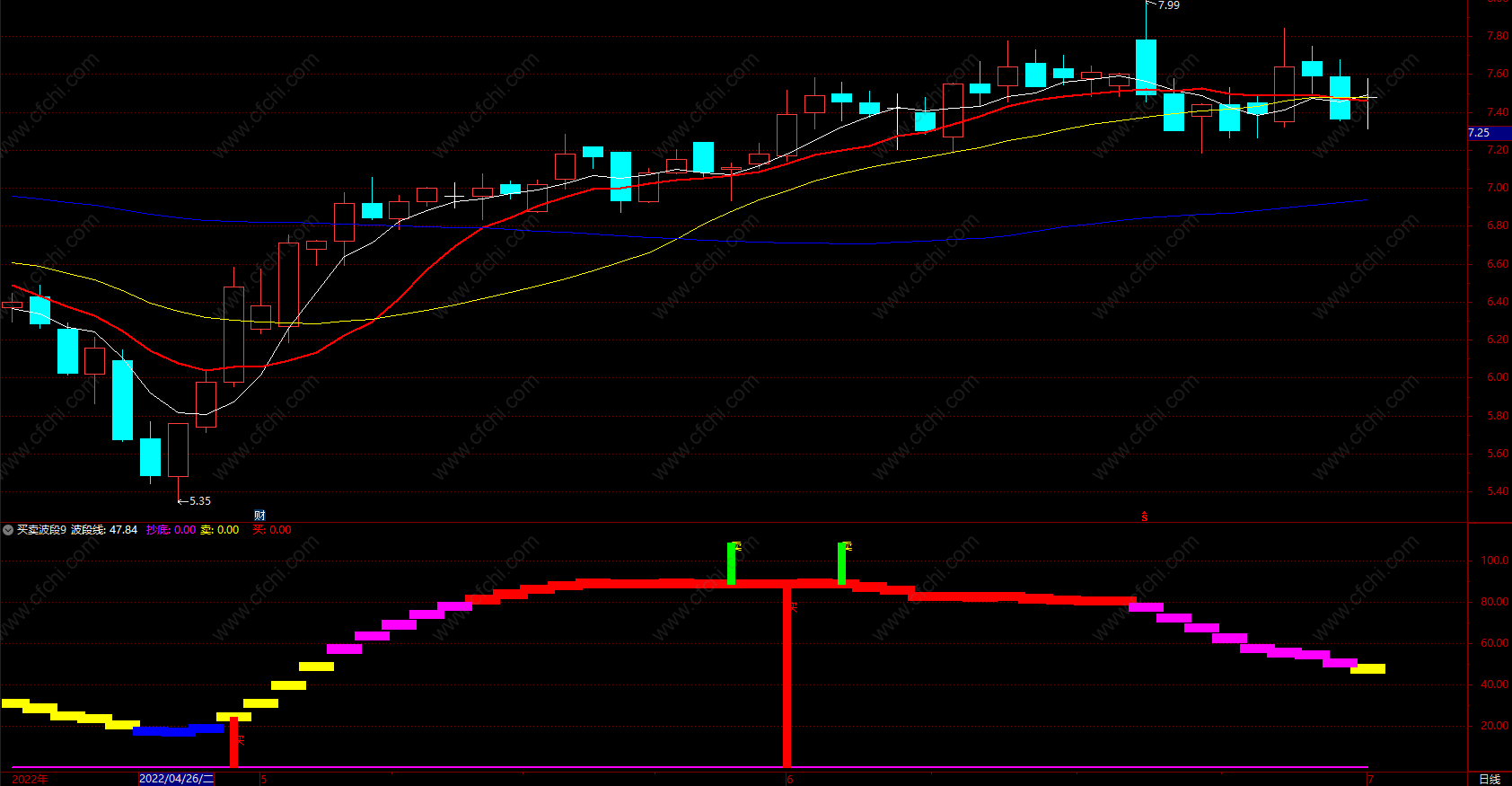Viewport: 1512px width, 786px height.
Task: Click the 5.35 low price label
Action: (x=199, y=501)
